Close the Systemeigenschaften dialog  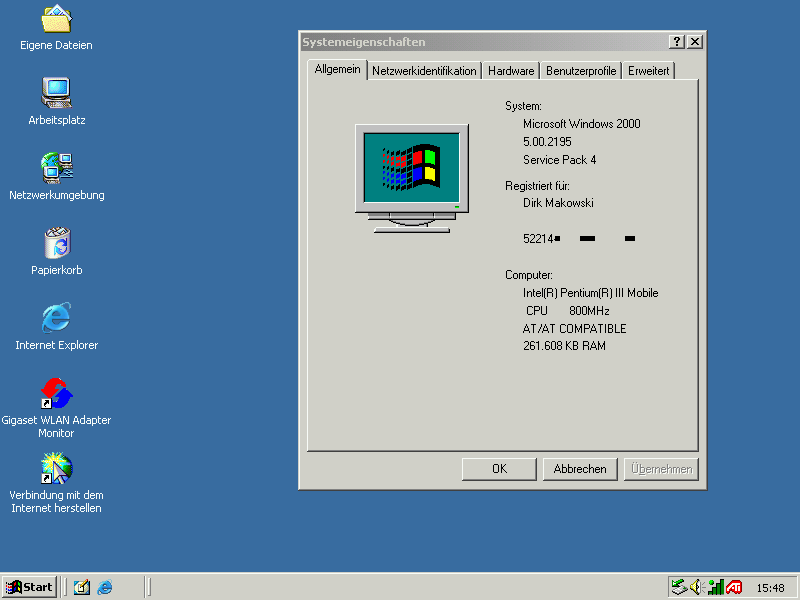695,42
